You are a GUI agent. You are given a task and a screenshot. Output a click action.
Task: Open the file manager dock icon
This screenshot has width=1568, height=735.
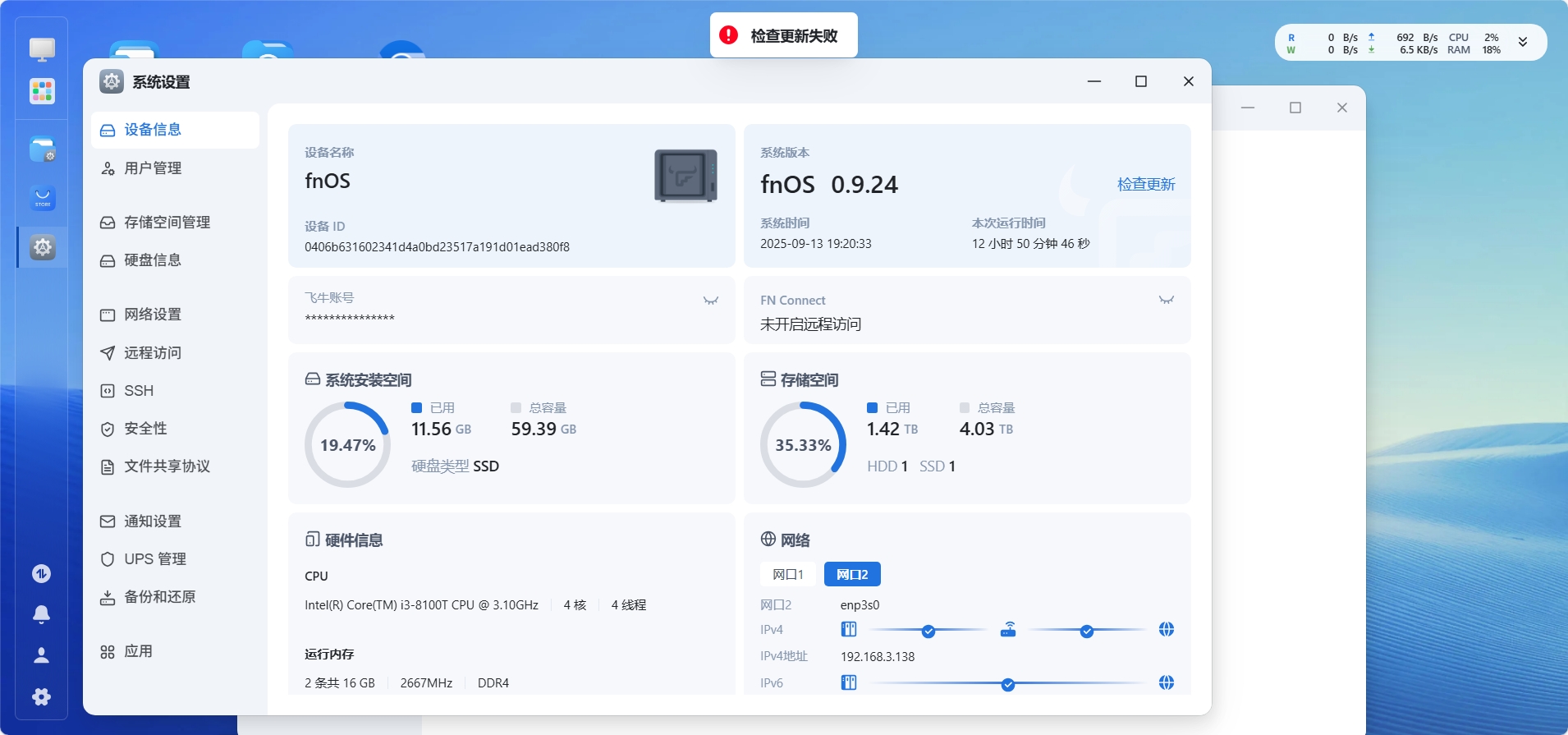pos(42,149)
